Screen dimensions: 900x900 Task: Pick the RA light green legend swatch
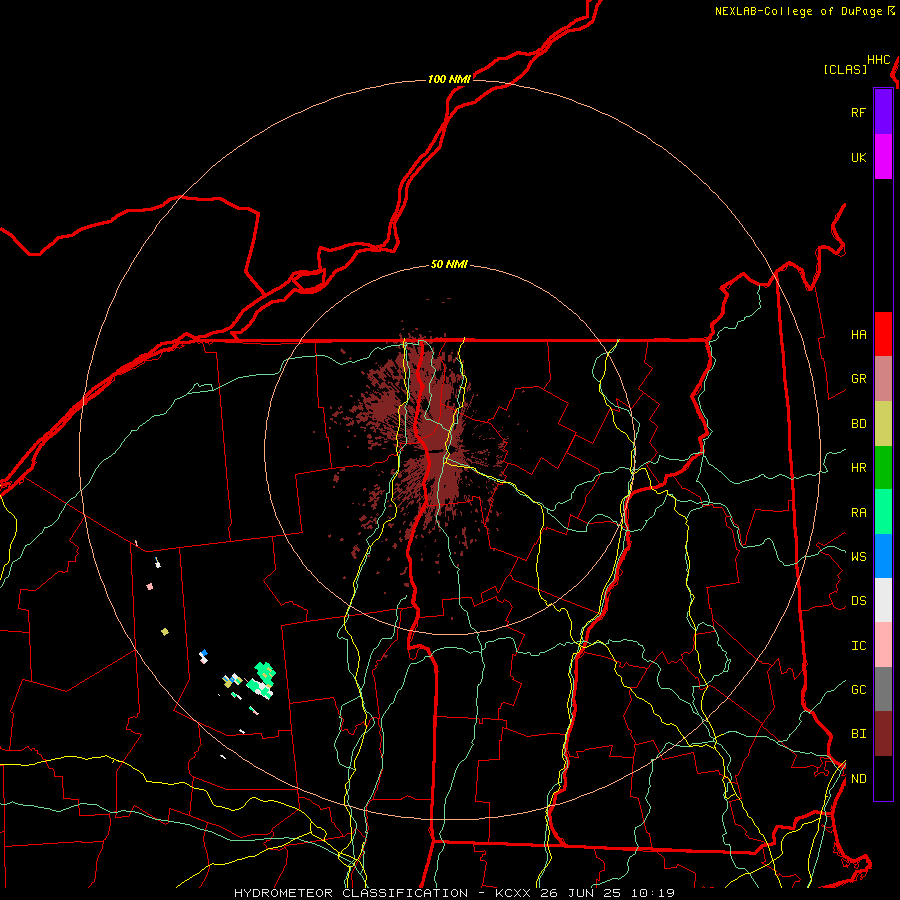(883, 512)
